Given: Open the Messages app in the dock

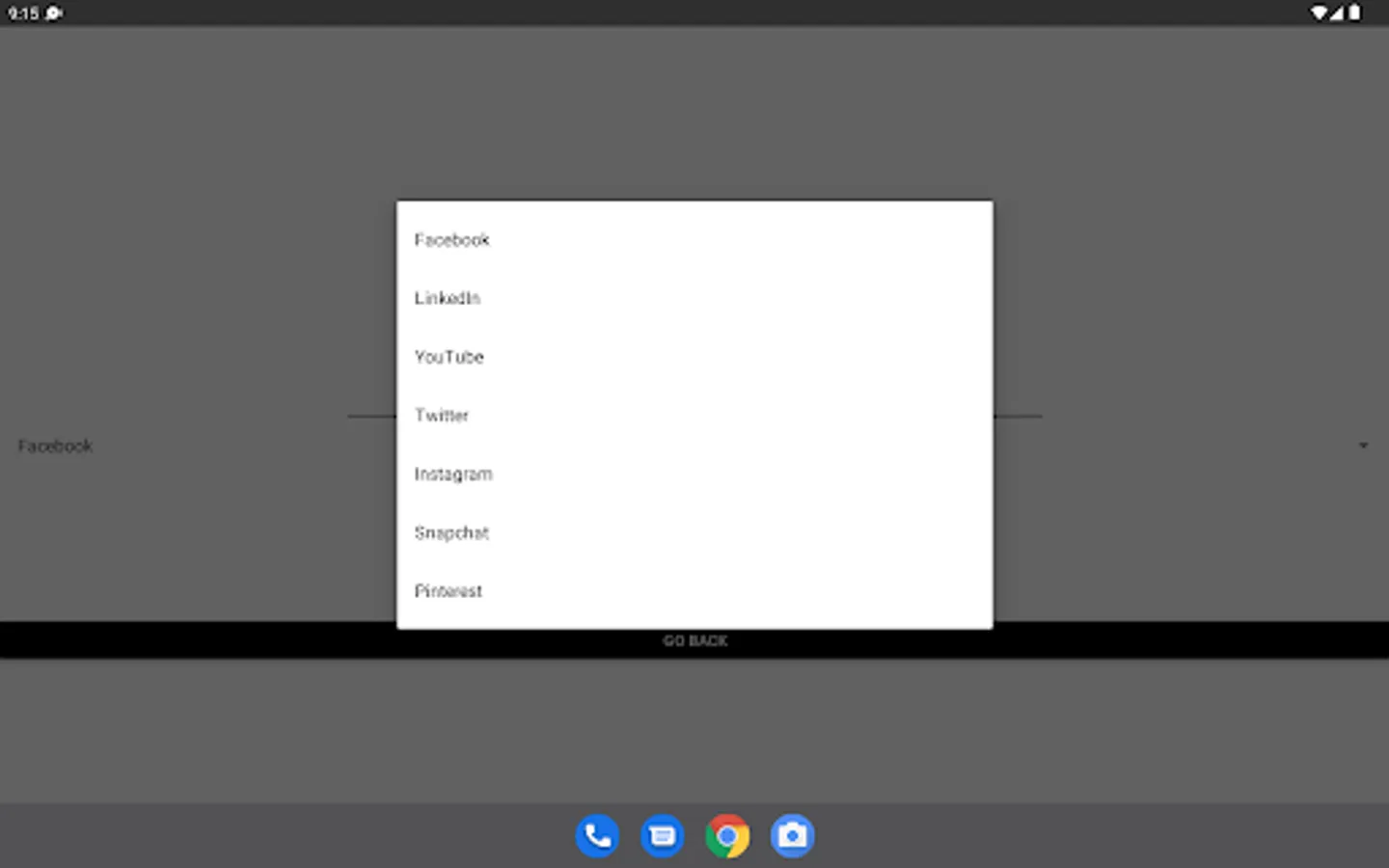Looking at the screenshot, I should click(x=663, y=836).
